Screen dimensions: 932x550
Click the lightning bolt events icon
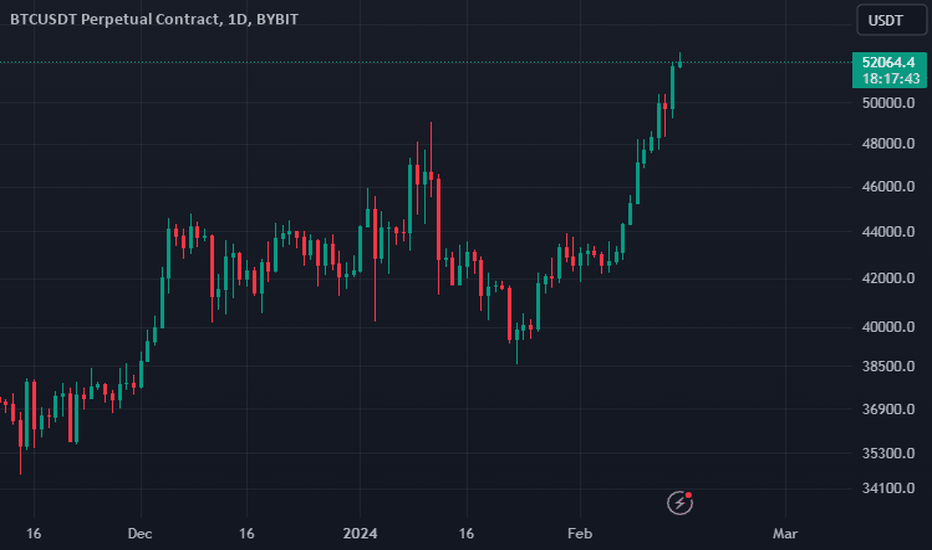coord(679,503)
